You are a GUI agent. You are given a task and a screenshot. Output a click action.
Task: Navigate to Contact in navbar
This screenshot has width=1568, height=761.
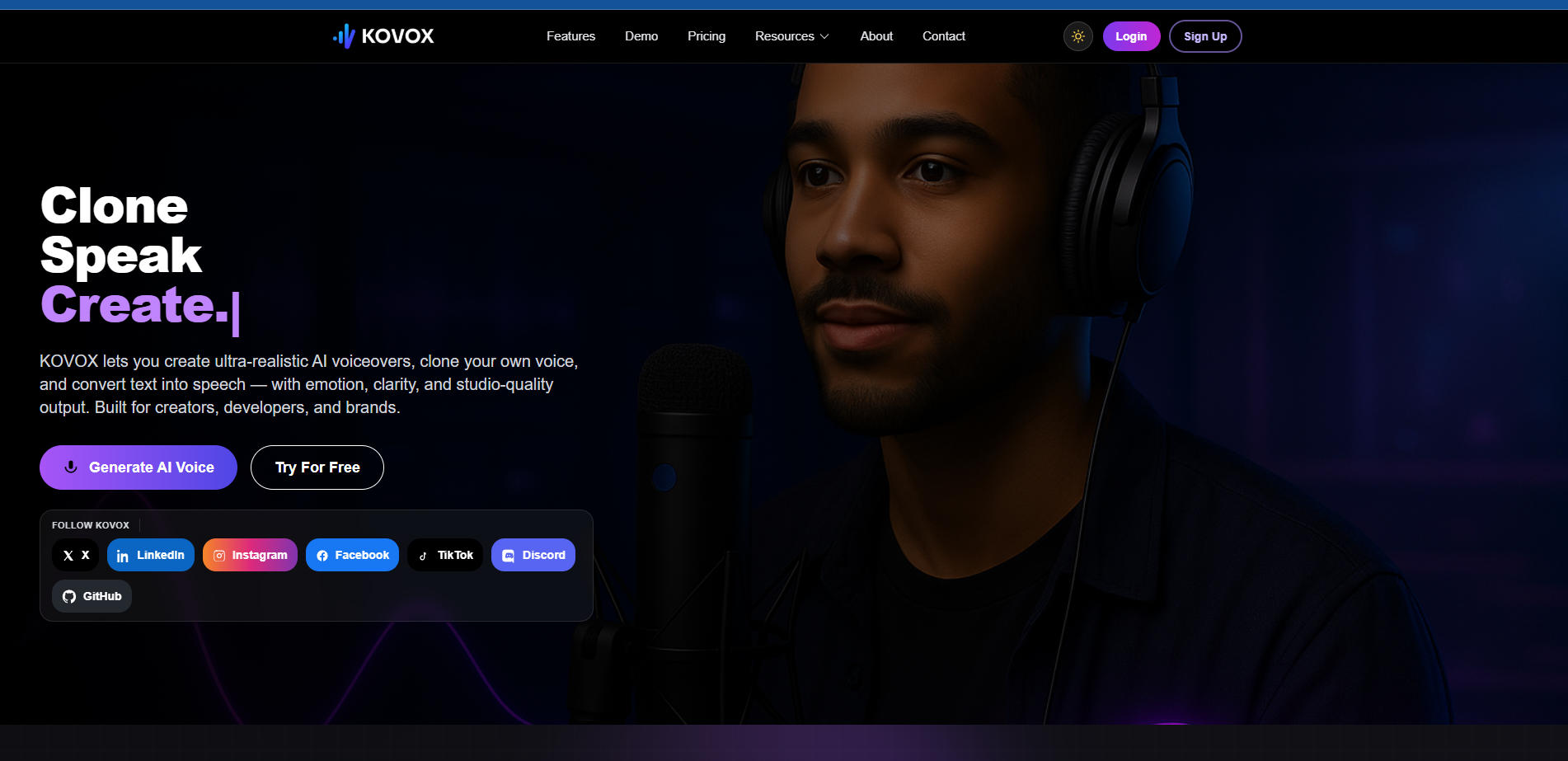point(944,36)
